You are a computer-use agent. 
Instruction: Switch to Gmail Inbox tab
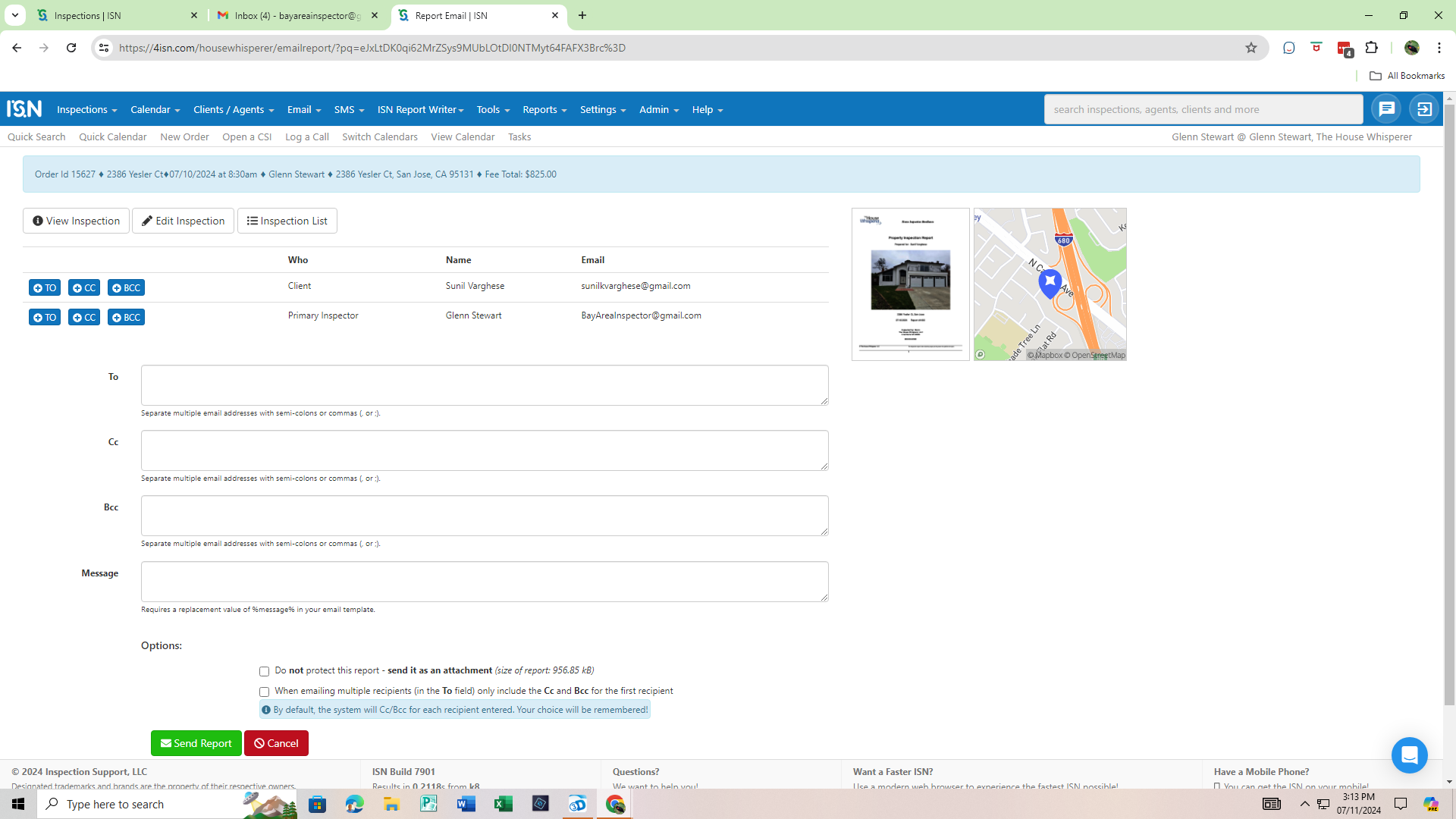(x=296, y=15)
